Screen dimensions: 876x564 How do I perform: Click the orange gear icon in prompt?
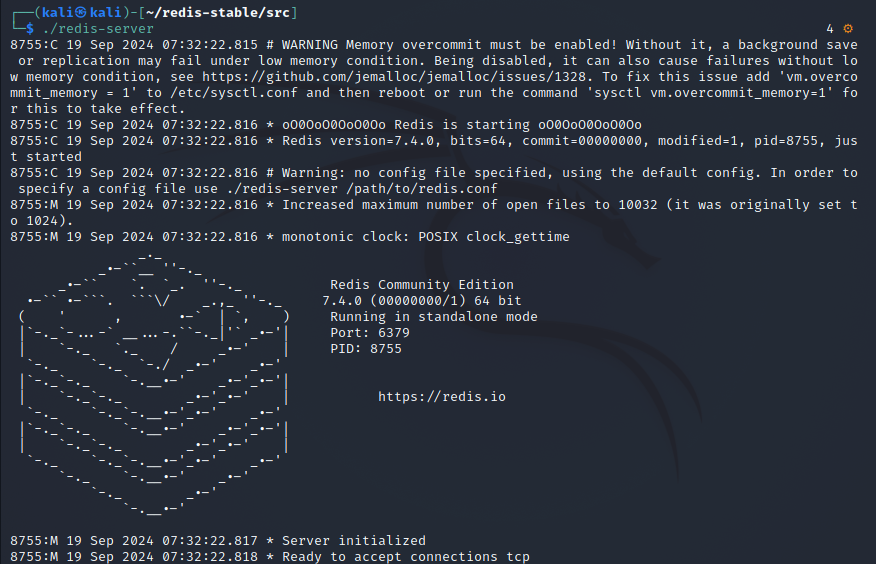tap(848, 28)
